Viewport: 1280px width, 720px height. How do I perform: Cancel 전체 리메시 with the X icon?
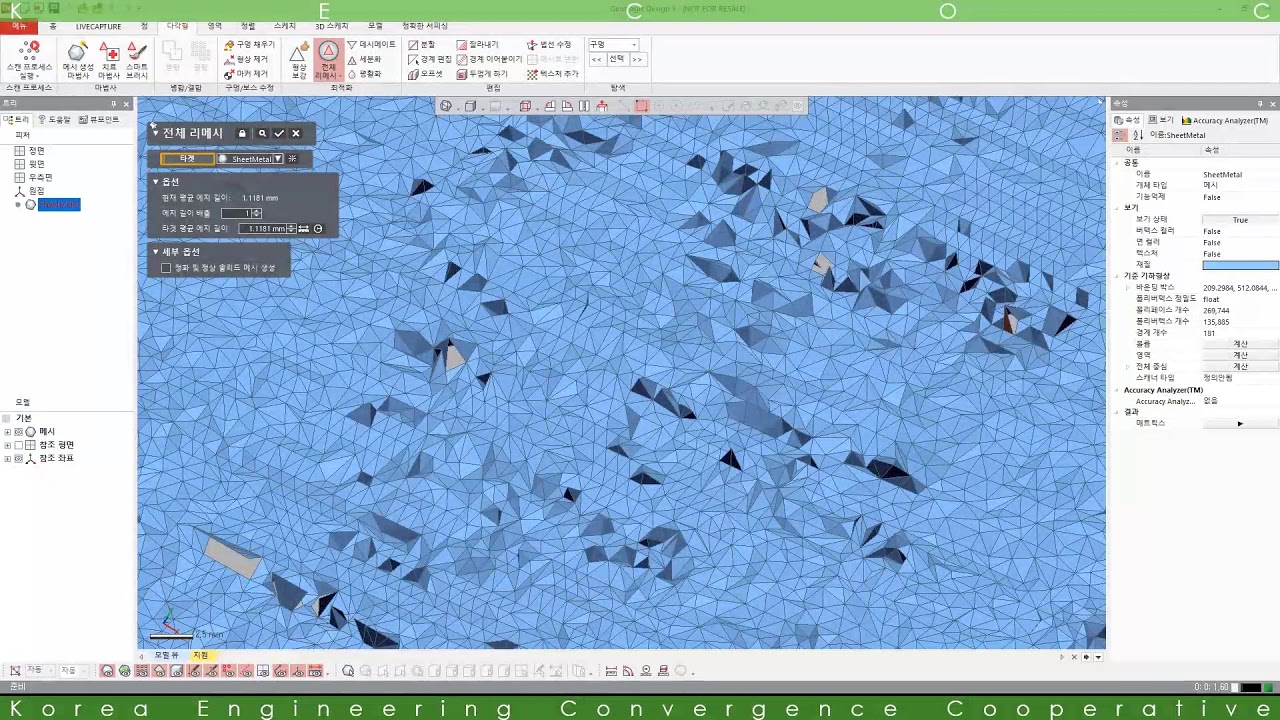tap(296, 133)
